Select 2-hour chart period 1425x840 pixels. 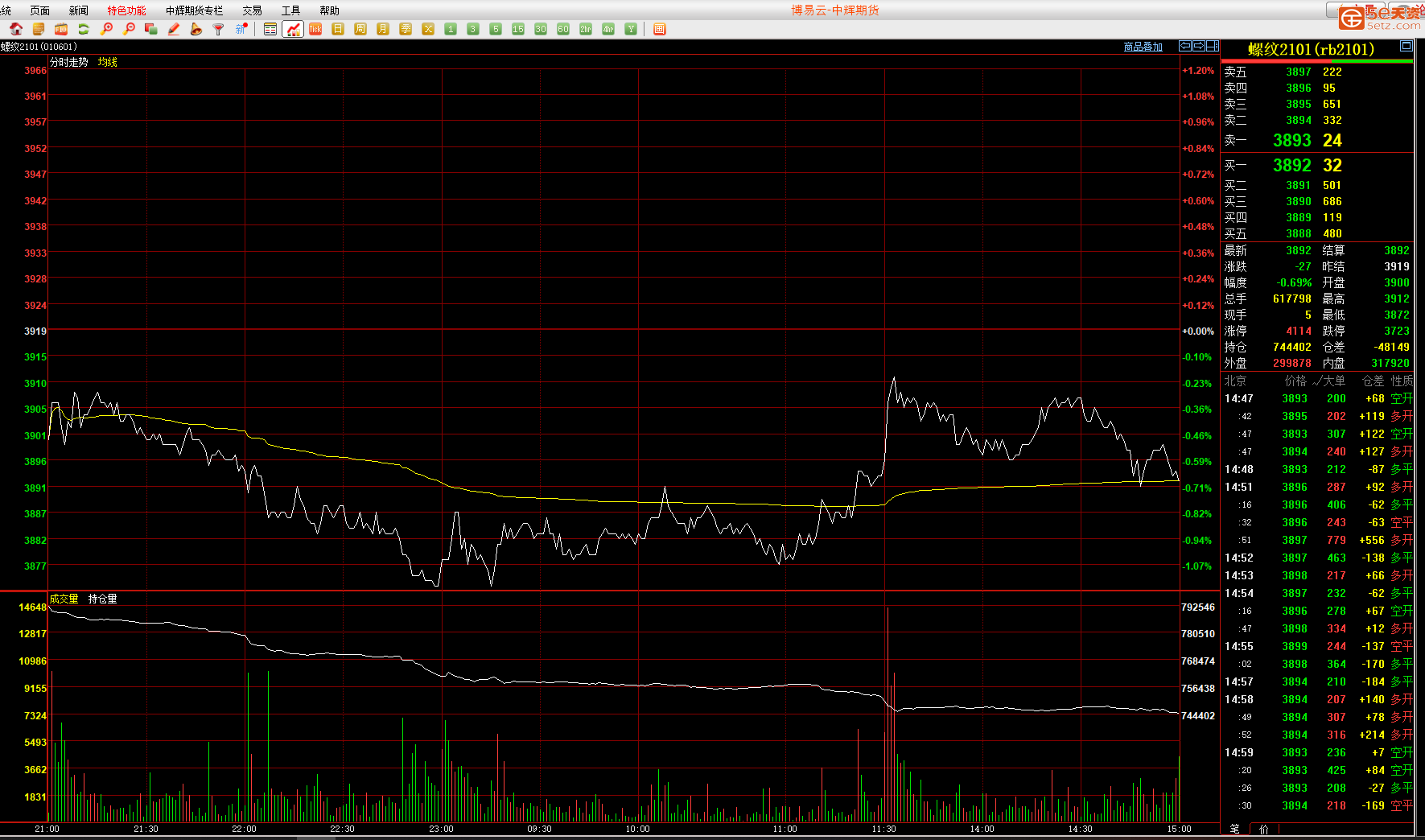[x=586, y=29]
